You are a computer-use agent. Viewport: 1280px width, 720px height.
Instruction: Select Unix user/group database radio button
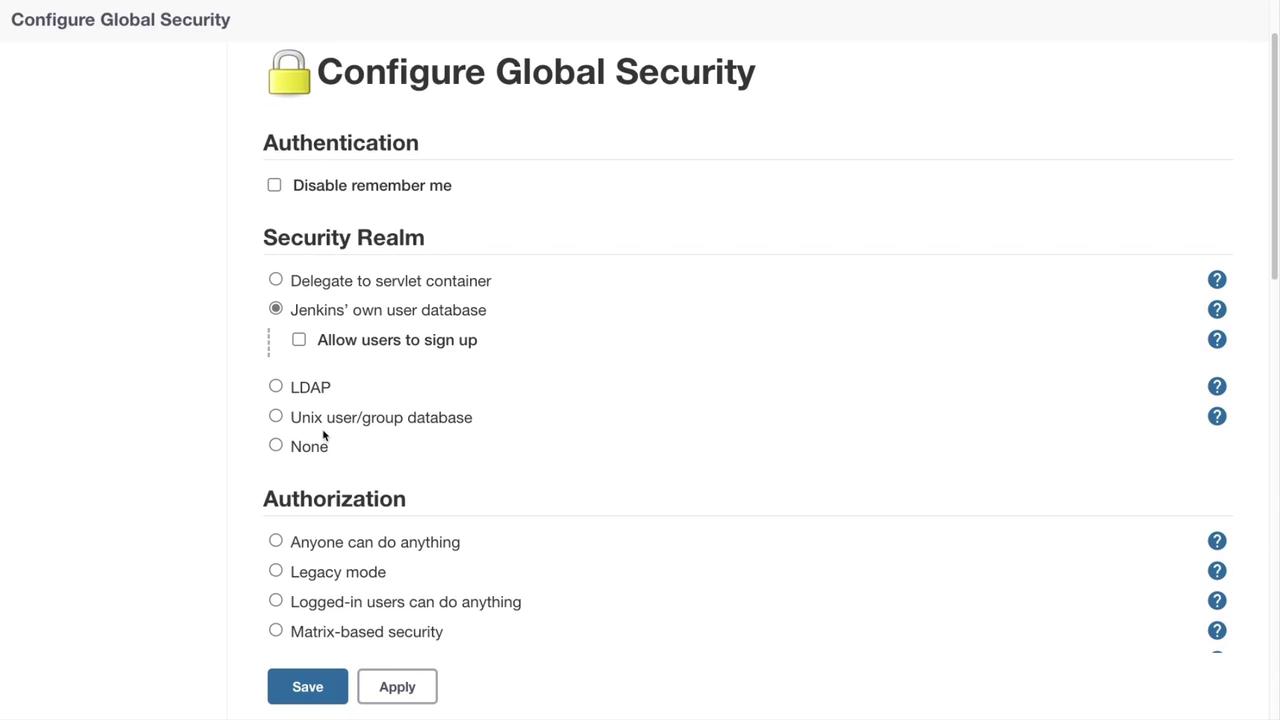coord(276,416)
